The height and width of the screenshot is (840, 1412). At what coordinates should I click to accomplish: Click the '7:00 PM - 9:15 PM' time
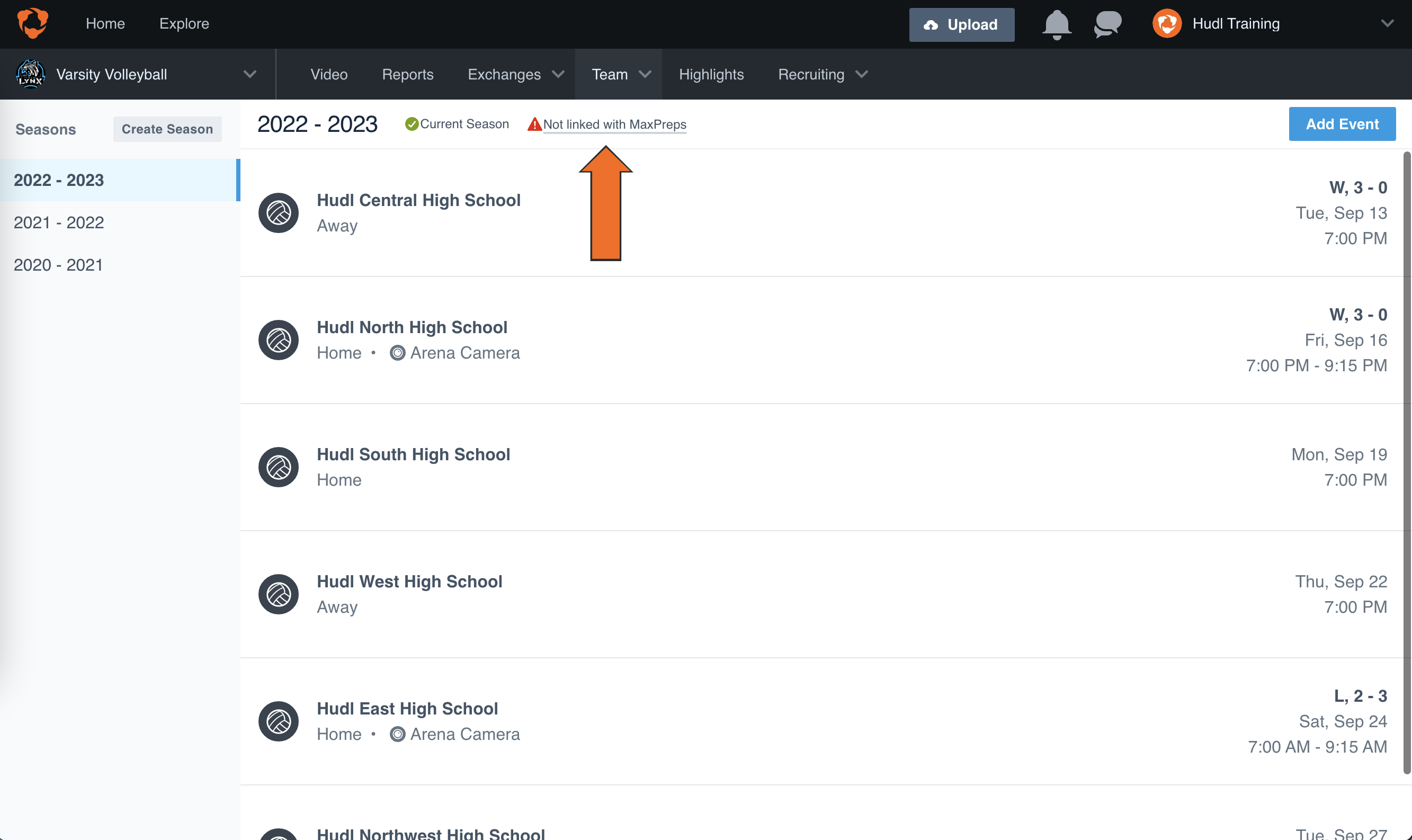click(x=1316, y=365)
